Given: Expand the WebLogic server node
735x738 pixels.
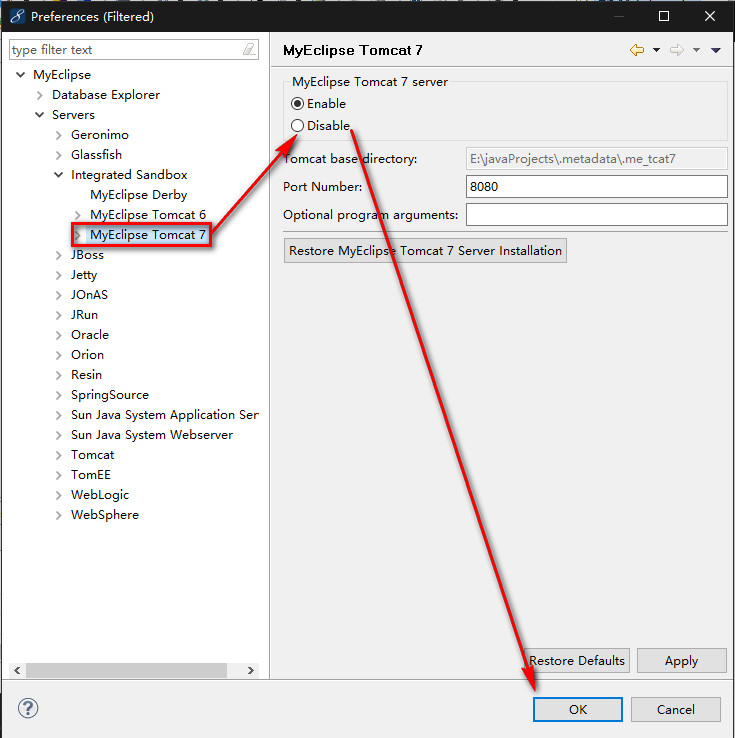Looking at the screenshot, I should tap(58, 495).
